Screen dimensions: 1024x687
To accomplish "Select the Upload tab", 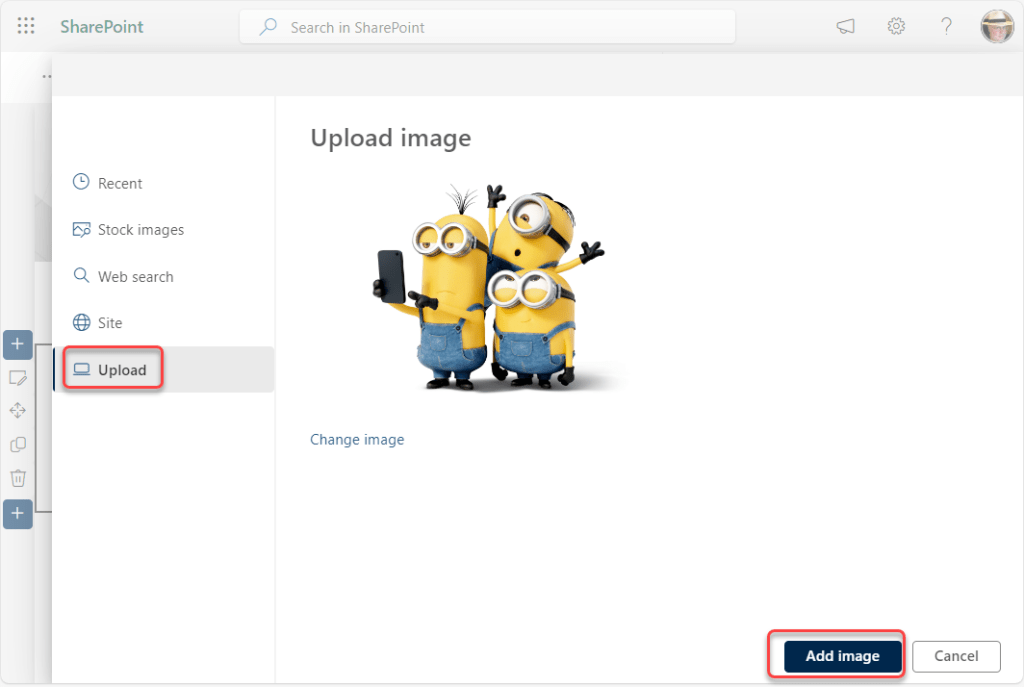I will point(121,370).
